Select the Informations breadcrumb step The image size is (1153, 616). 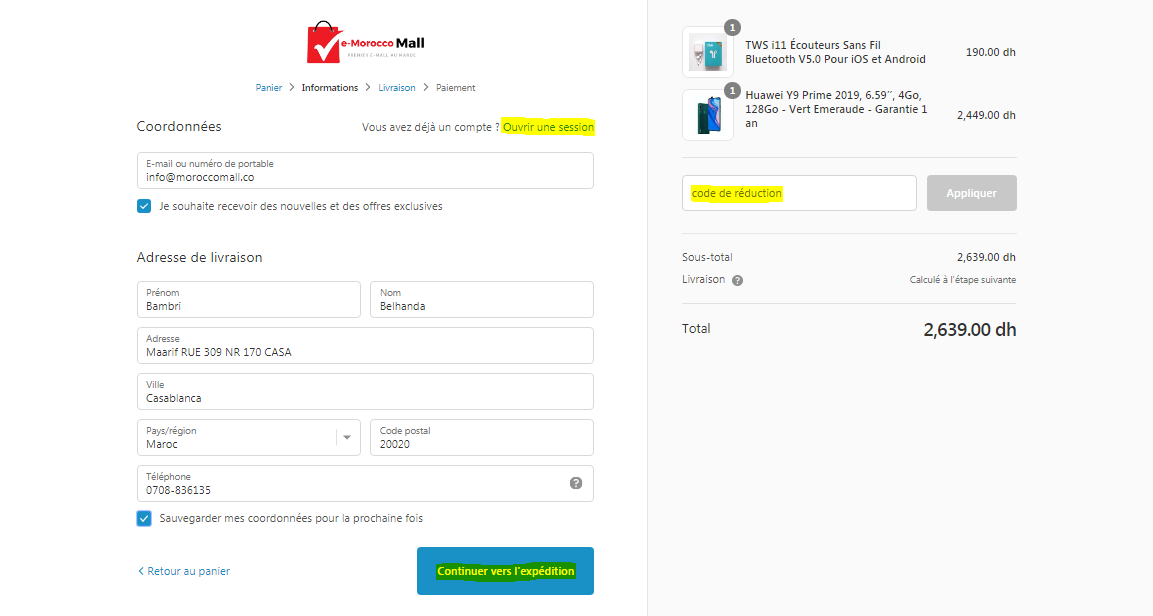click(x=329, y=87)
